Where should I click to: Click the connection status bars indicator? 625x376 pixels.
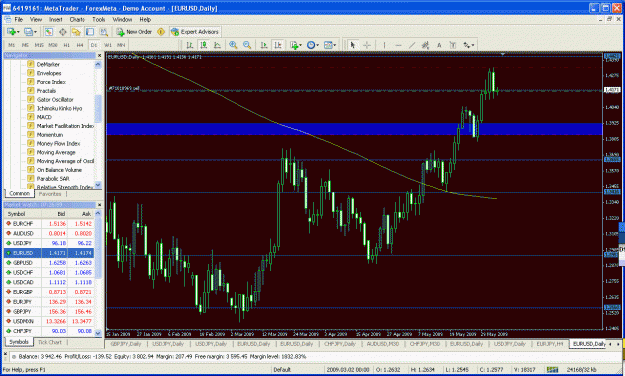[552, 370]
